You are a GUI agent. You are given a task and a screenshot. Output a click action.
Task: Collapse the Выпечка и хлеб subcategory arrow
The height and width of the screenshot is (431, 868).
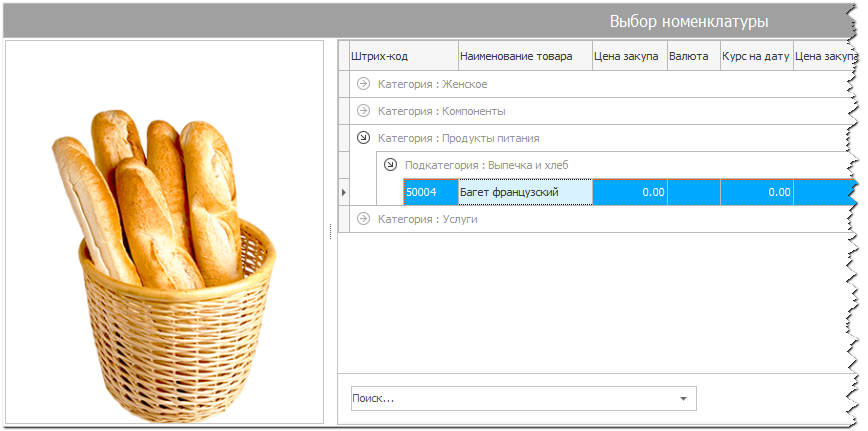(390, 165)
